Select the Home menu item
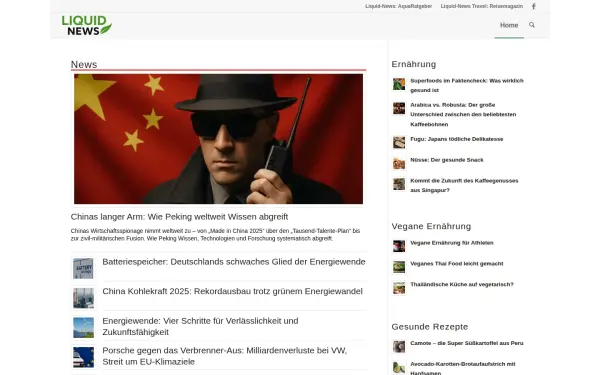Viewport: 600px width, 375px height. coord(509,25)
